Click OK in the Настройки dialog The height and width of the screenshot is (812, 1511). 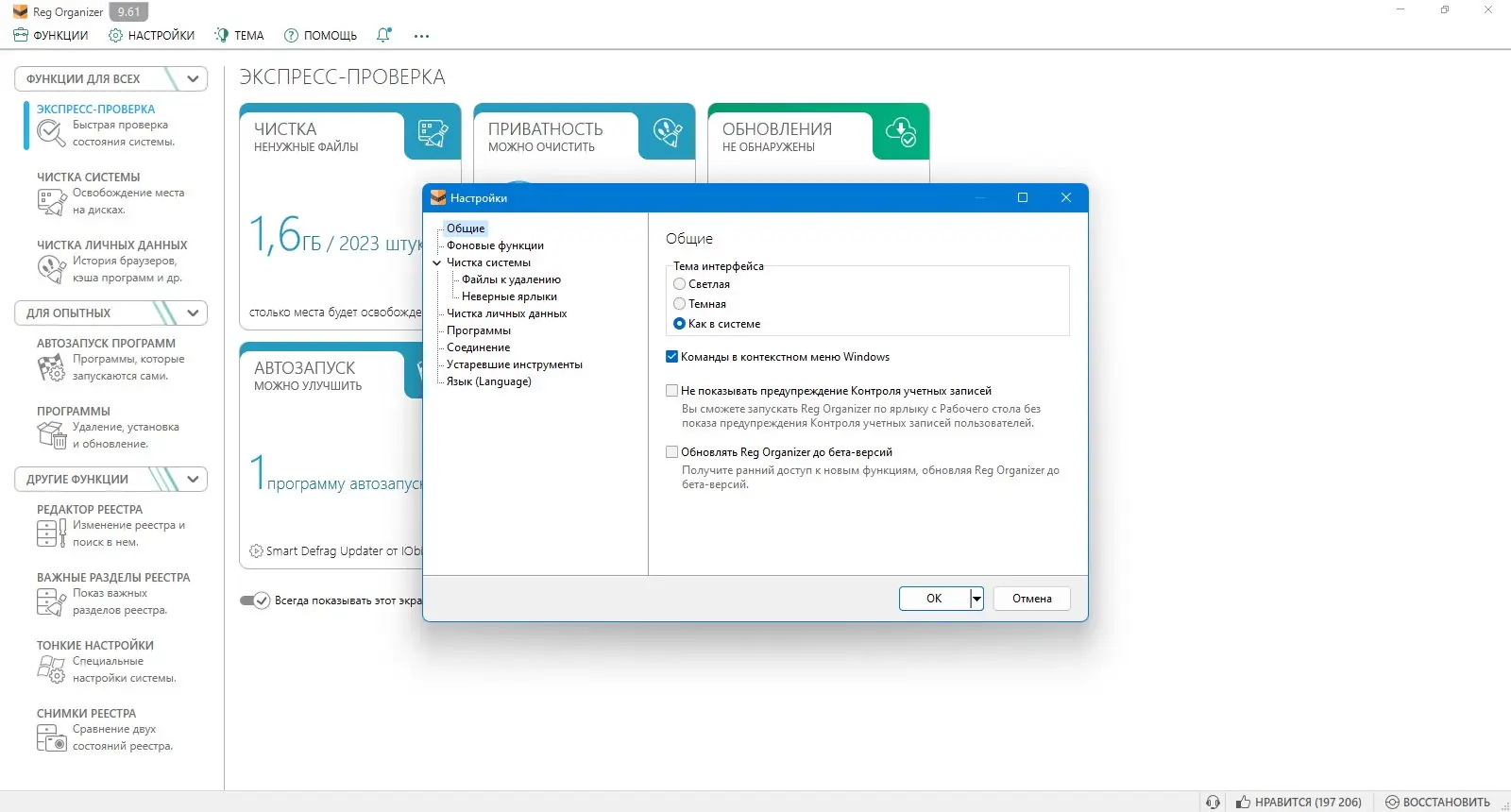coord(934,599)
